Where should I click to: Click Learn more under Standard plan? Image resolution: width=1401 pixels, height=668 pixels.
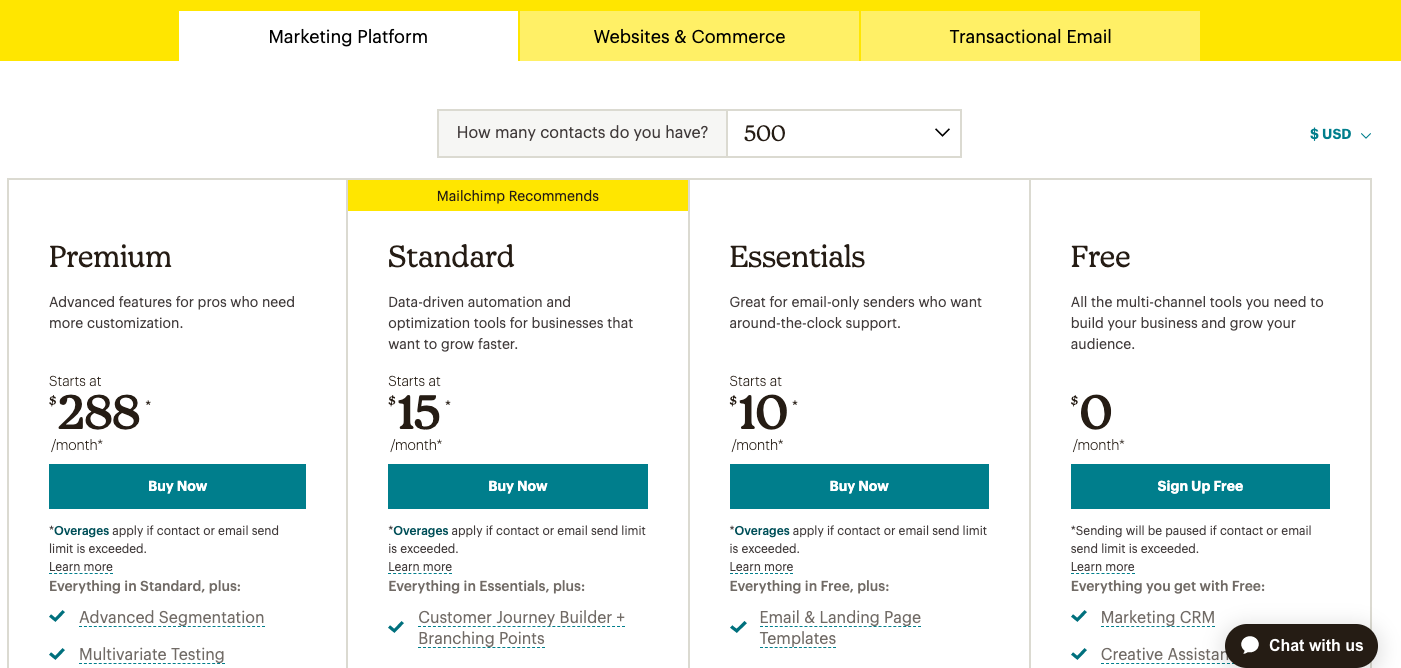pos(420,567)
